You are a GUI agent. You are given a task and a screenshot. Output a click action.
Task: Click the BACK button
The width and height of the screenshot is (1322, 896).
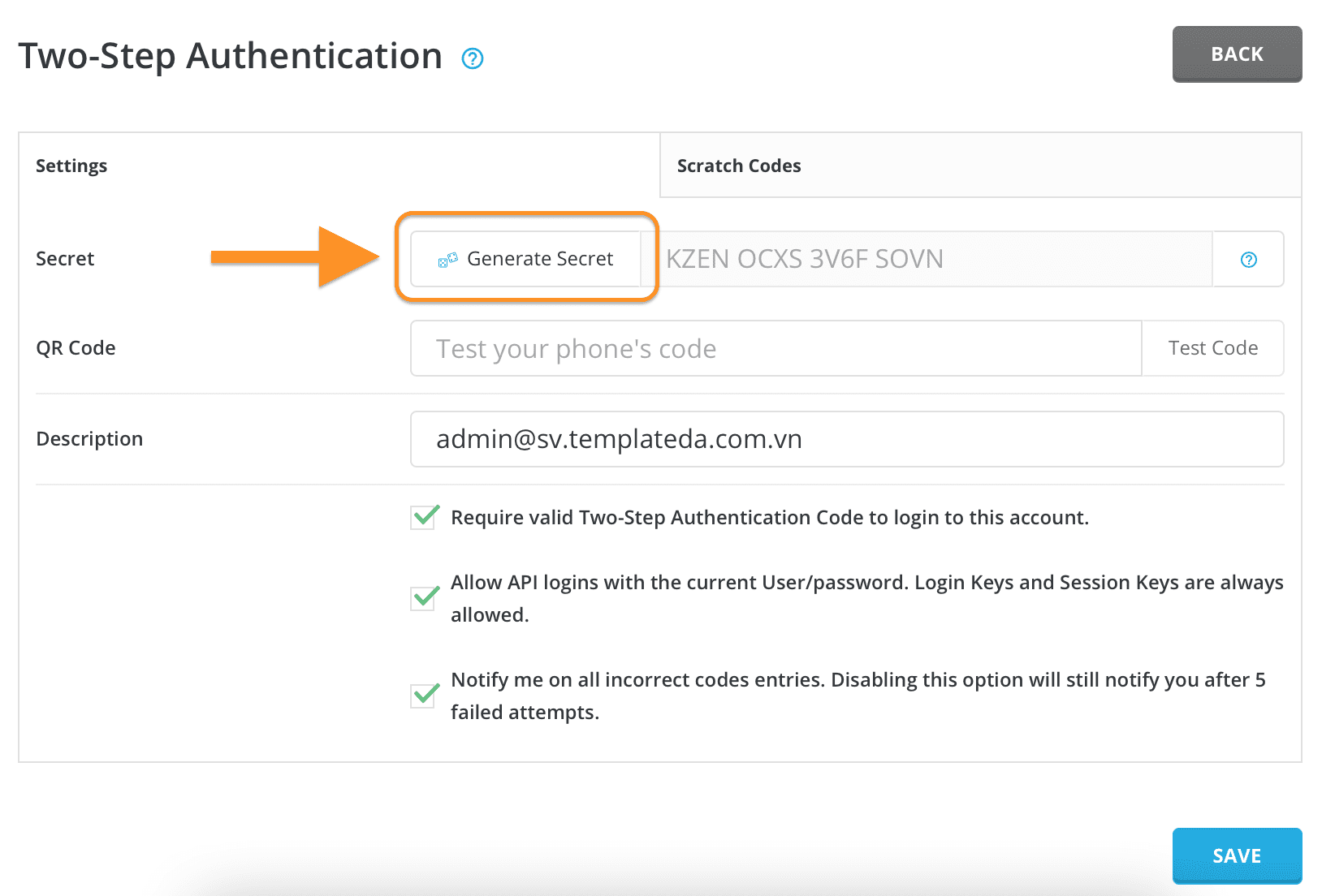tap(1236, 54)
